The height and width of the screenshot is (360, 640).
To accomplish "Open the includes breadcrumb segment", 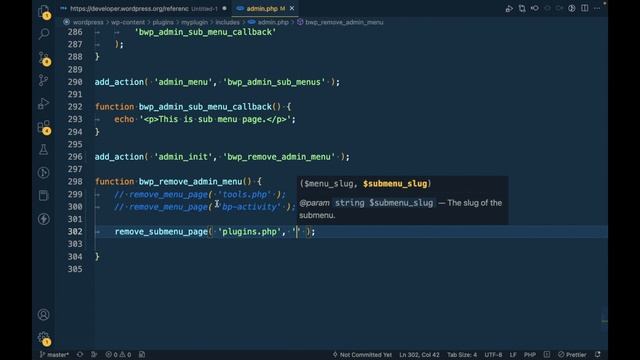I will point(227,22).
